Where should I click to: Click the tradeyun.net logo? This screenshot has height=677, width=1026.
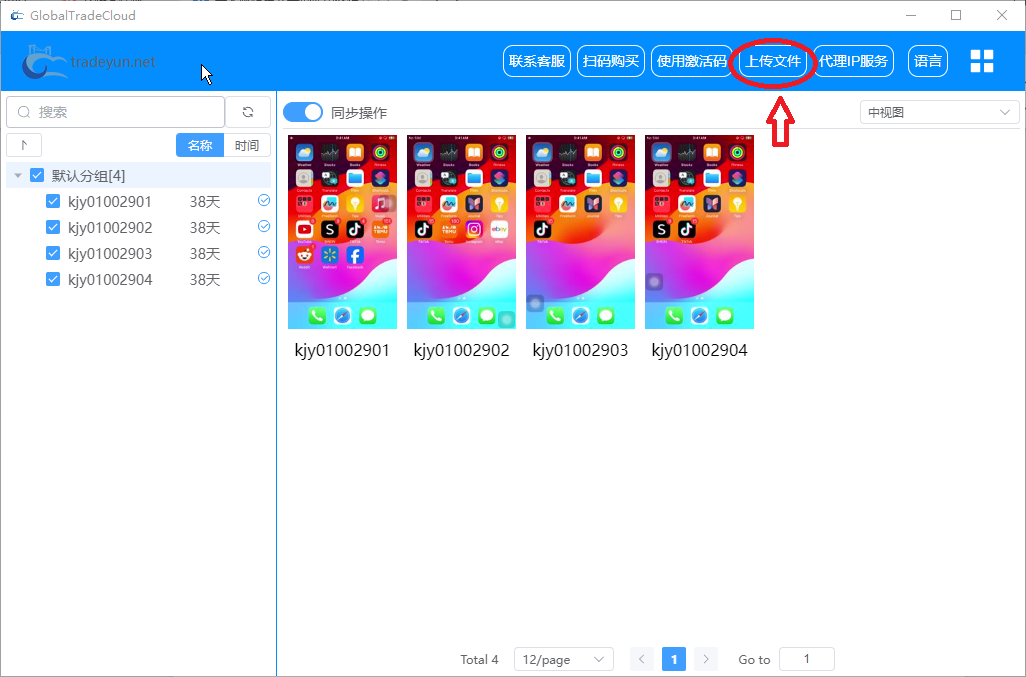pos(88,62)
